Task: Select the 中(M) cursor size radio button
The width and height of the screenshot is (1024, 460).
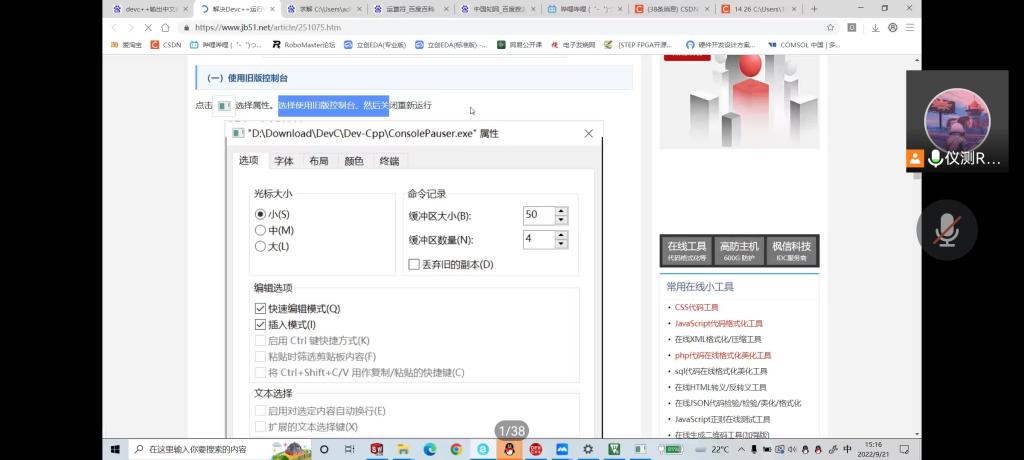Action: point(261,230)
